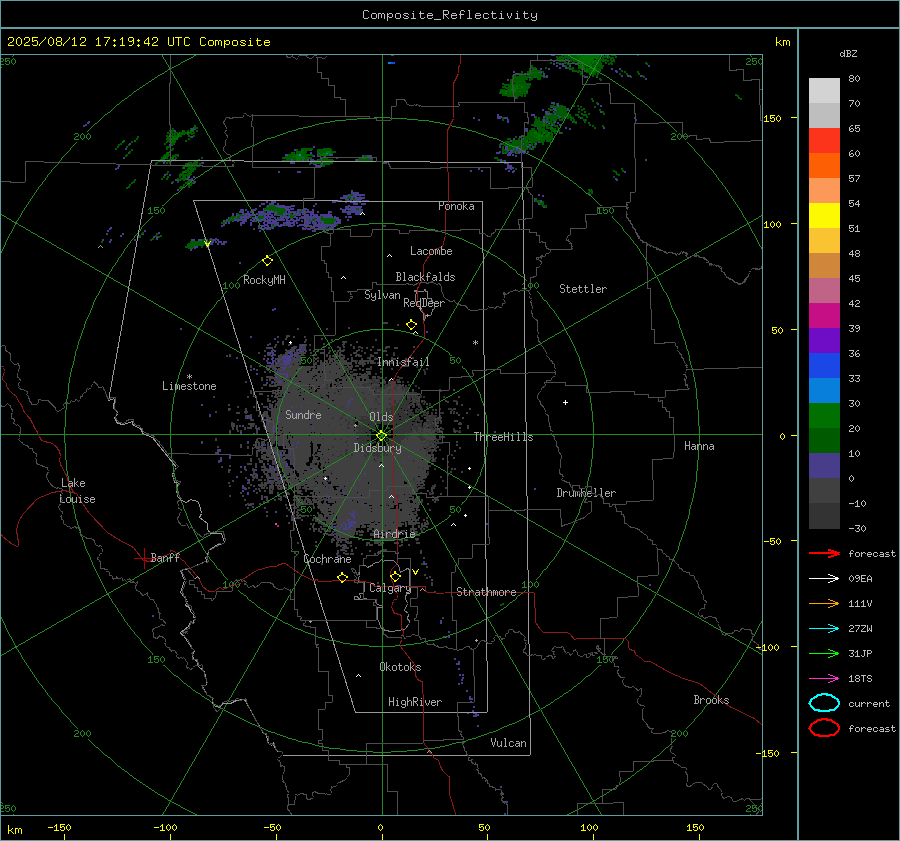Click the Sylvan label
Screen dimensions: 900x841
click(x=382, y=295)
